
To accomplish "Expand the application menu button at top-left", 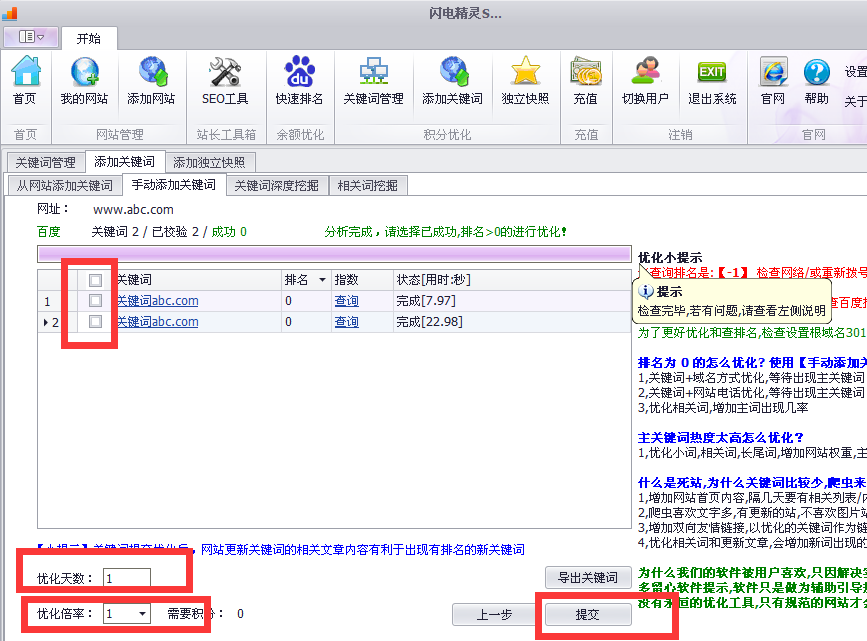I will pos(30,37).
